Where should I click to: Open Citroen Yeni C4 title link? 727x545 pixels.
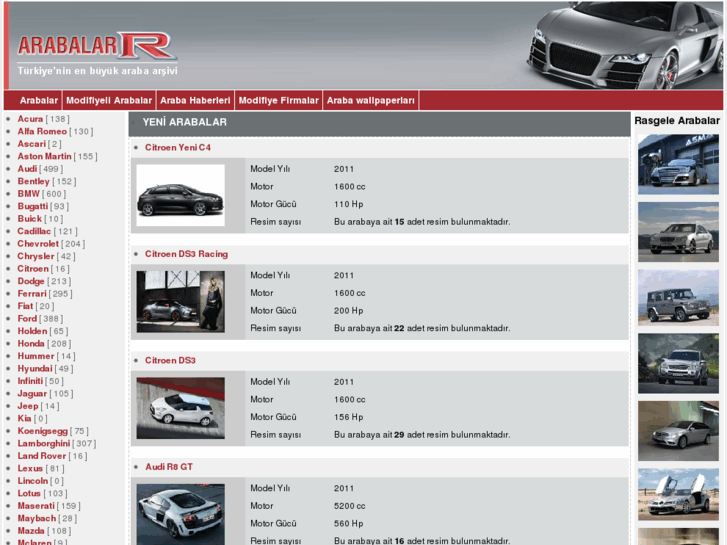178,148
